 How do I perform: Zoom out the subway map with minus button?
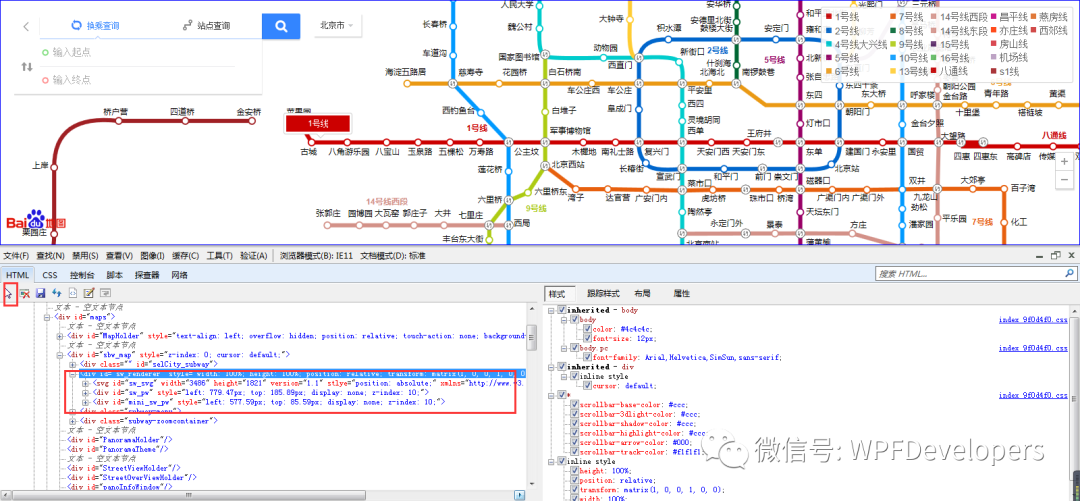coord(1065,179)
